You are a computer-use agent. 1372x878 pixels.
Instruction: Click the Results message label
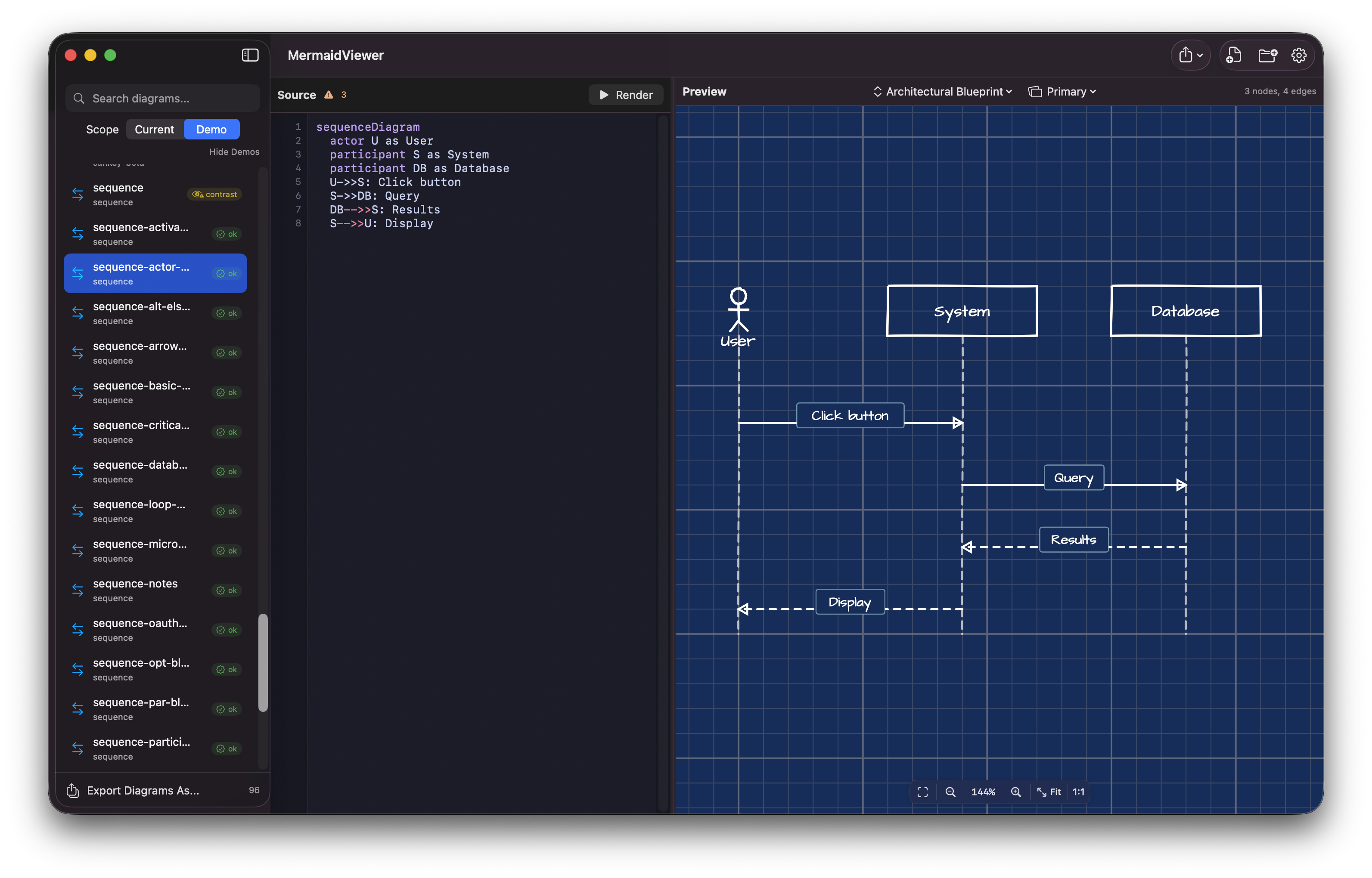tap(1074, 540)
